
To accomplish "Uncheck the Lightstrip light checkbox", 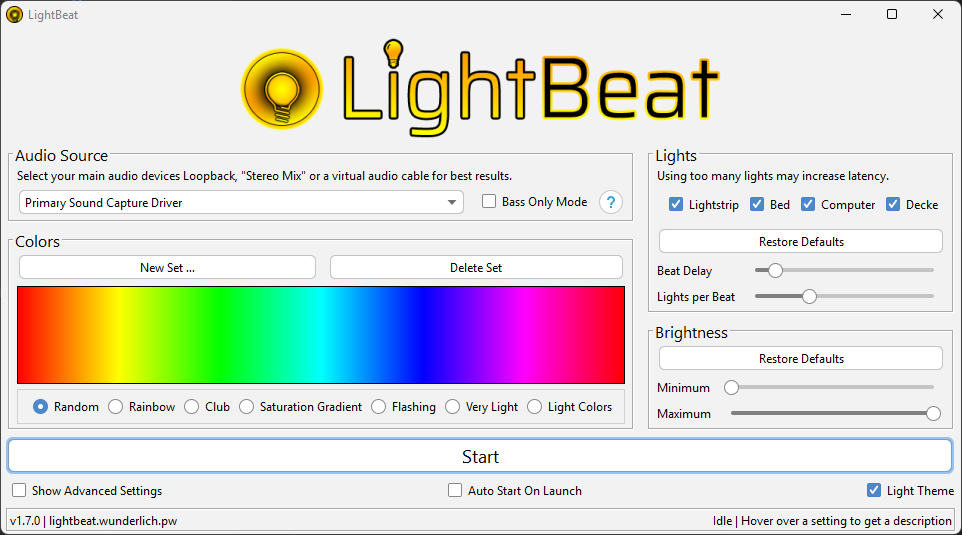I will [676, 205].
